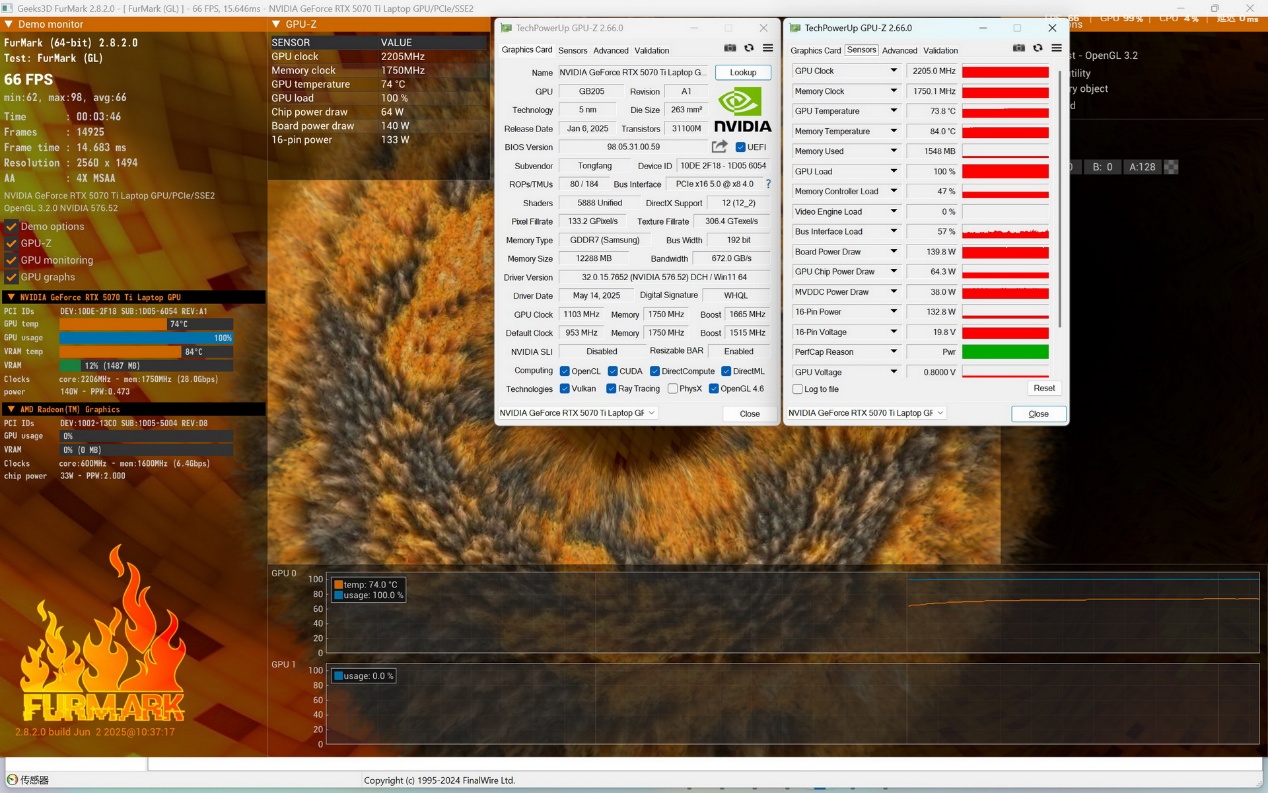Image resolution: width=1268 pixels, height=793 pixels.
Task: Click title bar icon of Graphics Card GPU-Z window
Action: click(506, 28)
